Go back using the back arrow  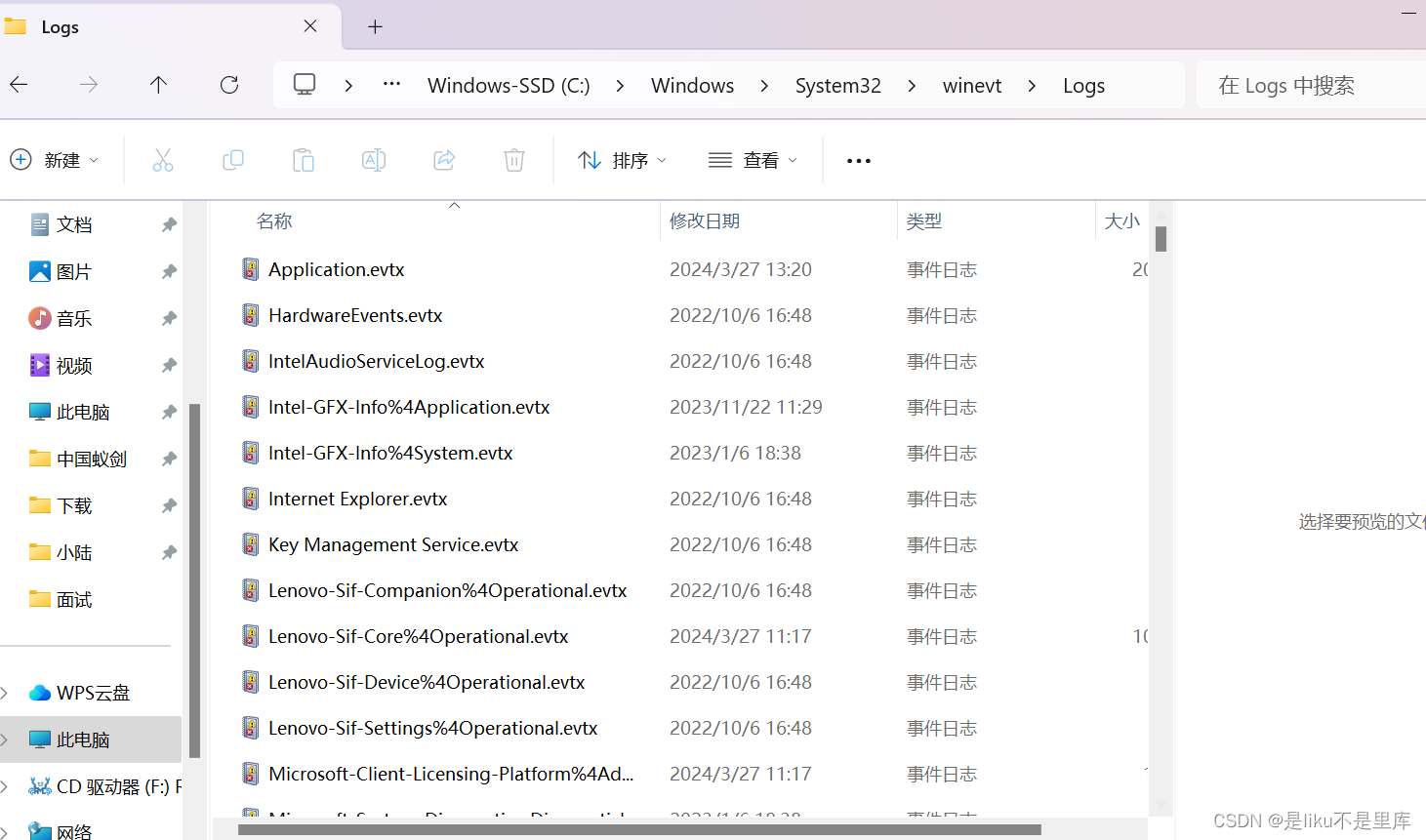click(x=19, y=85)
